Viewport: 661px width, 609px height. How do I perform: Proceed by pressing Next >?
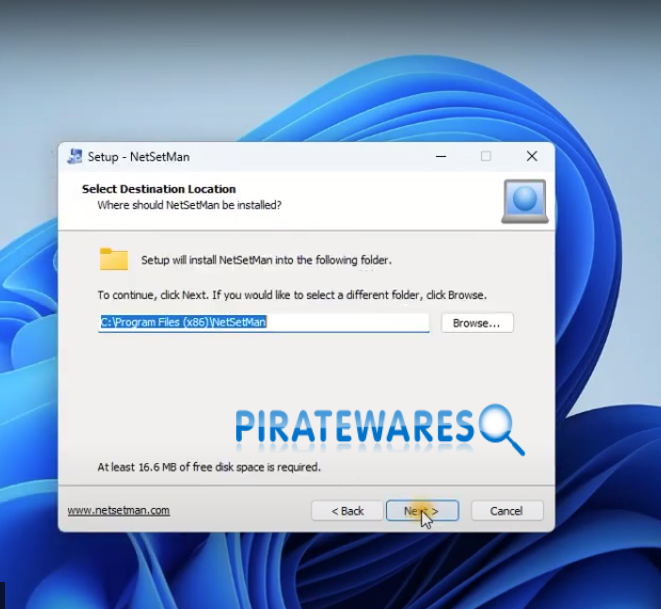click(422, 511)
